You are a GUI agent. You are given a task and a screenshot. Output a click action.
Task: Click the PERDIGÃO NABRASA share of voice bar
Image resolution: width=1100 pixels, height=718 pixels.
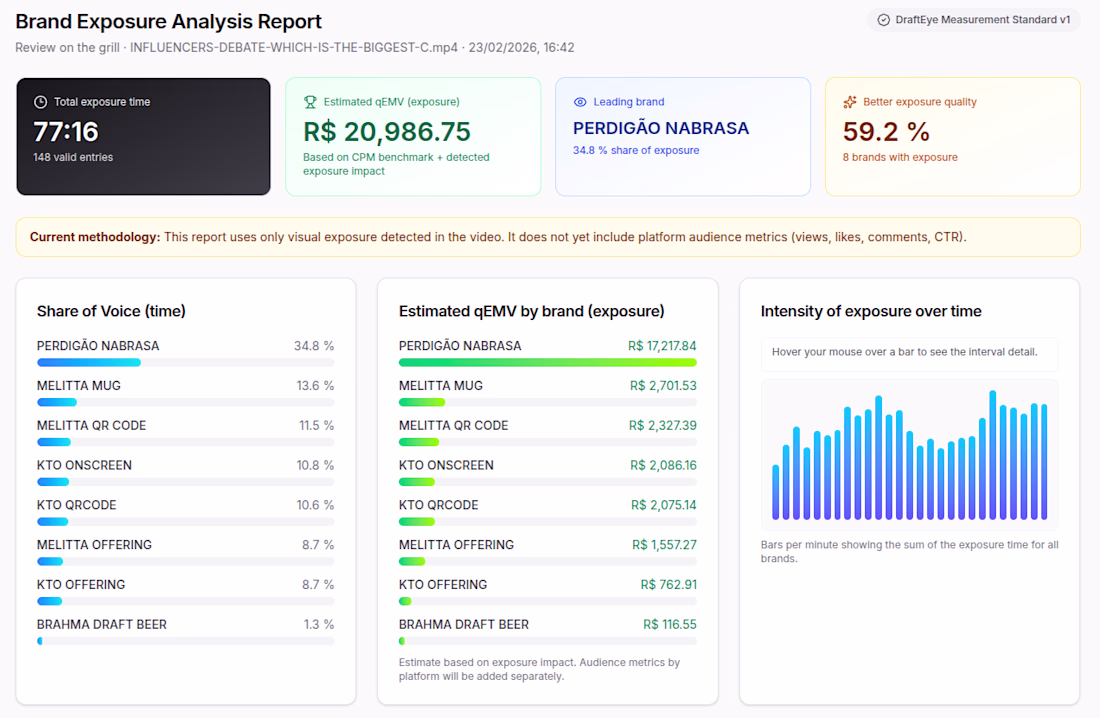[88, 362]
